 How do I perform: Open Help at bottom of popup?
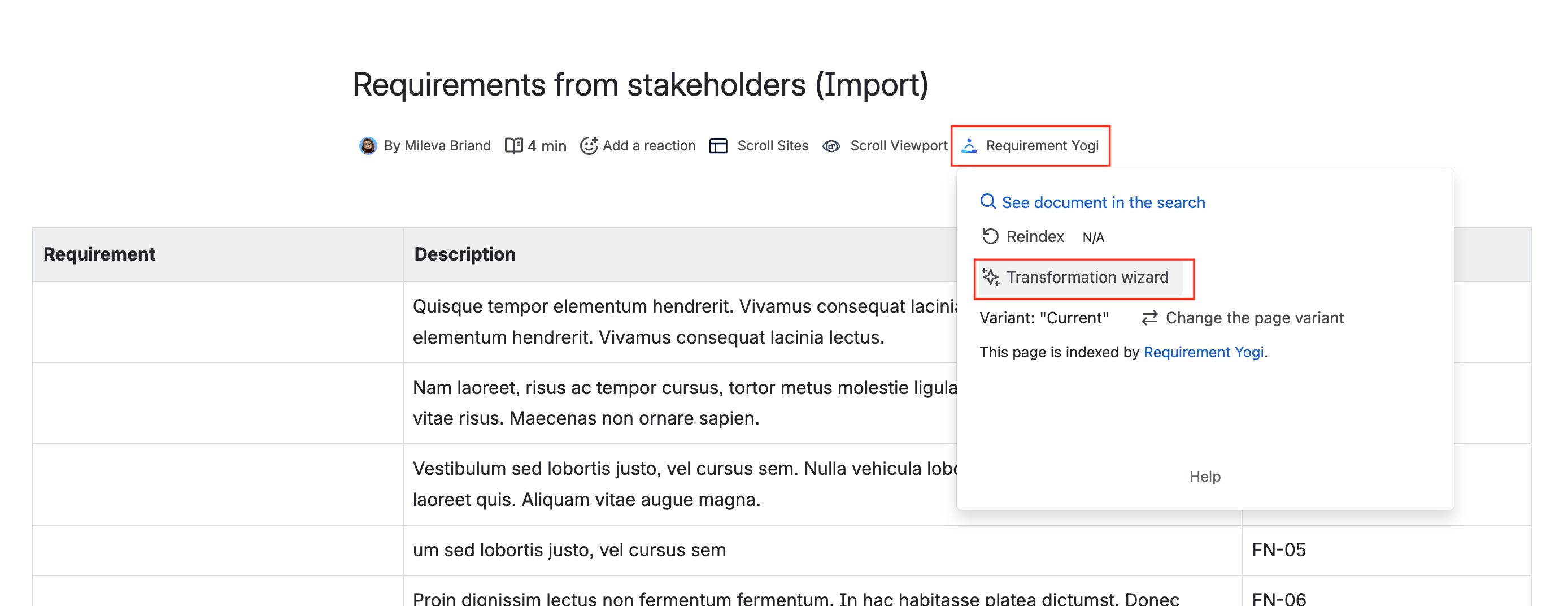(1205, 477)
